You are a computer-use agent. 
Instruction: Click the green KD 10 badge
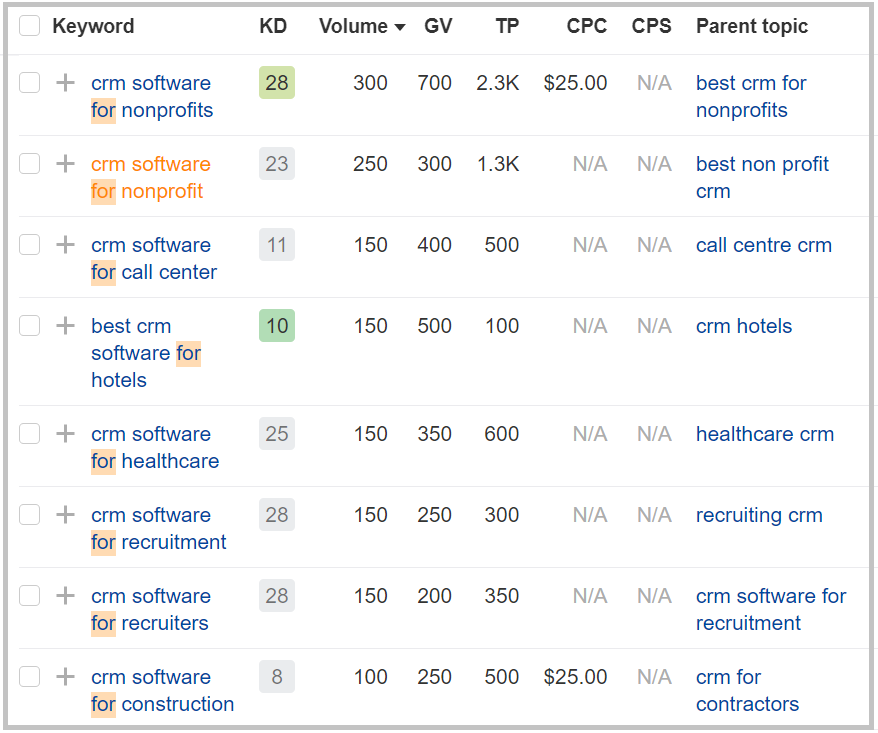click(x=277, y=326)
